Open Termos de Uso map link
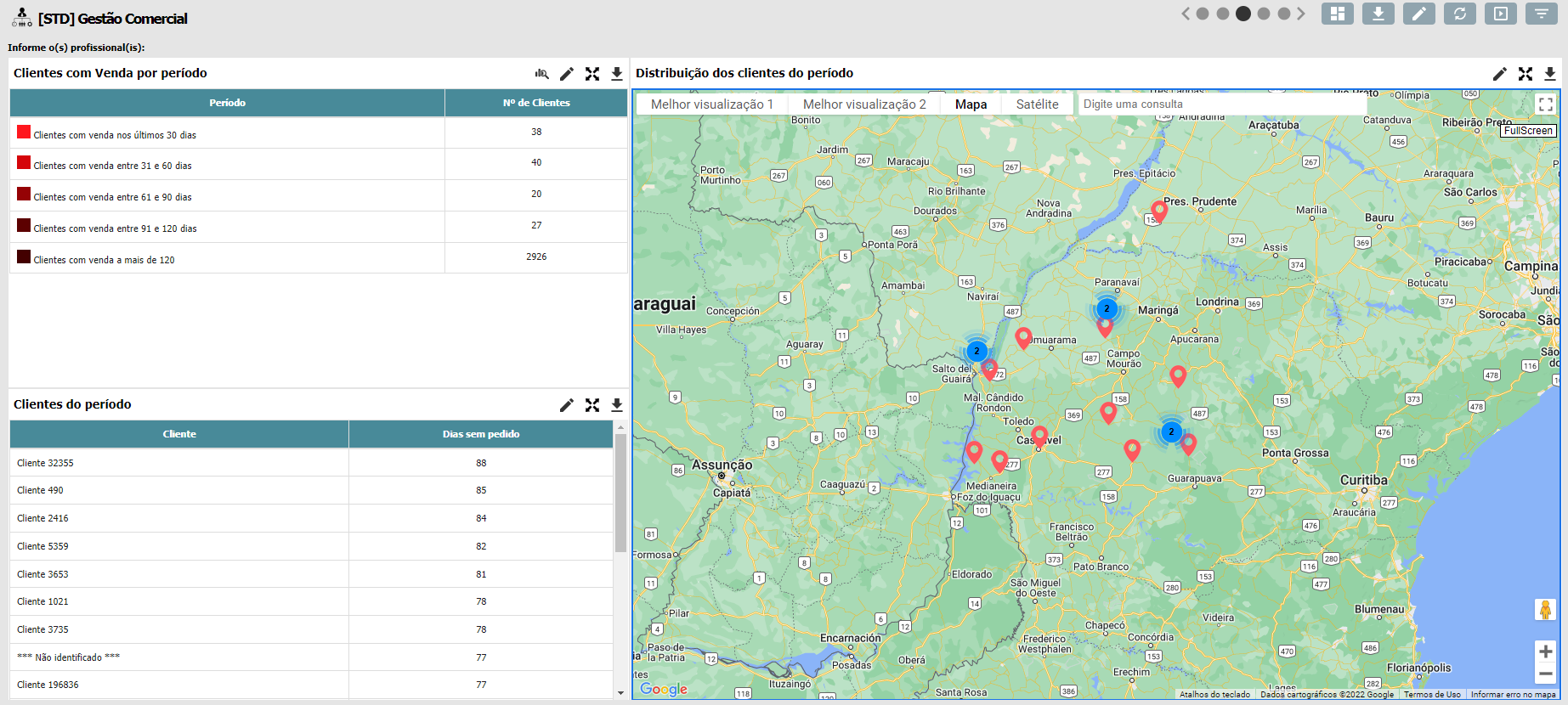This screenshot has height=705, width=1568. coord(1432,695)
